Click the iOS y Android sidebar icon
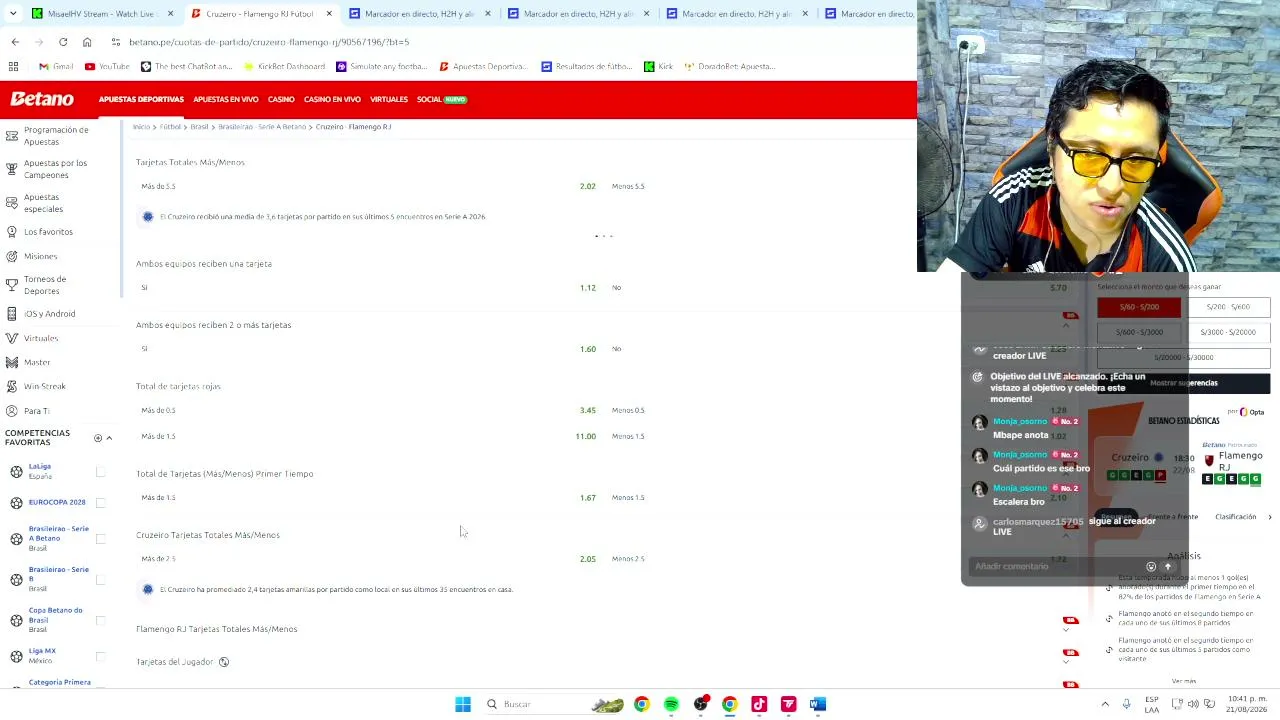This screenshot has width=1280, height=720. (x=12, y=313)
